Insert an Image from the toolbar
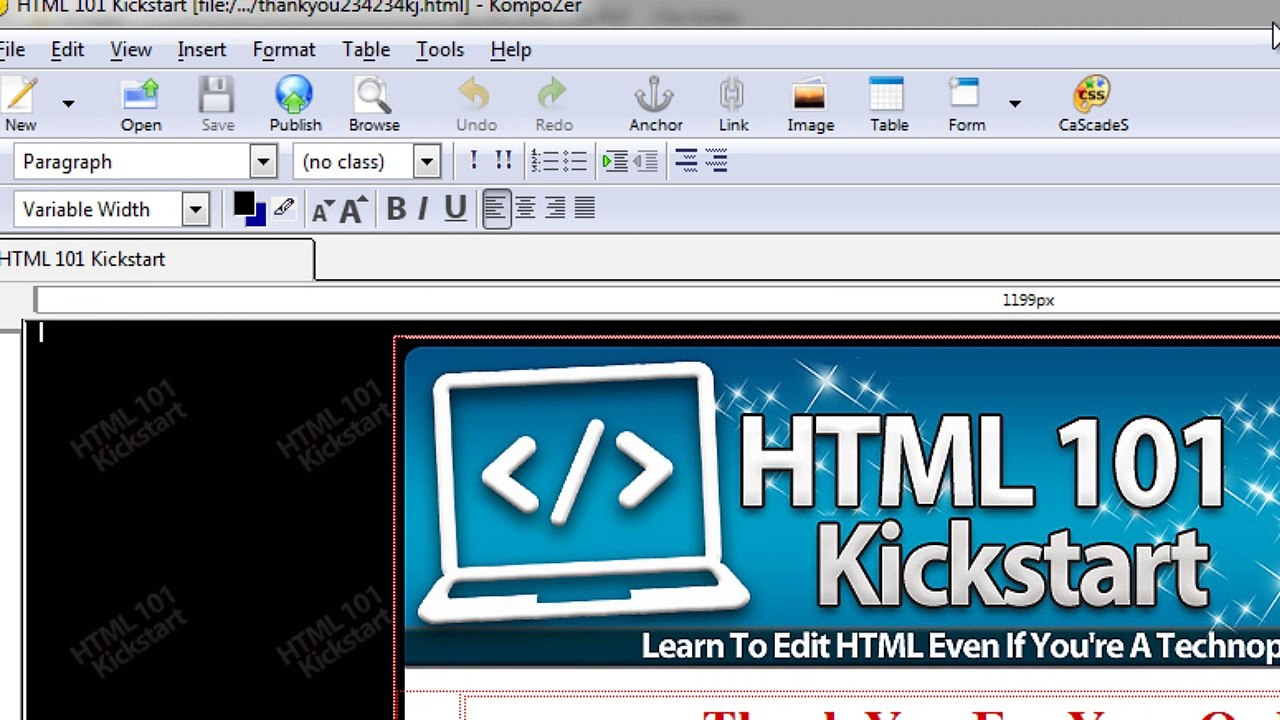Image resolution: width=1280 pixels, height=720 pixels. (810, 105)
